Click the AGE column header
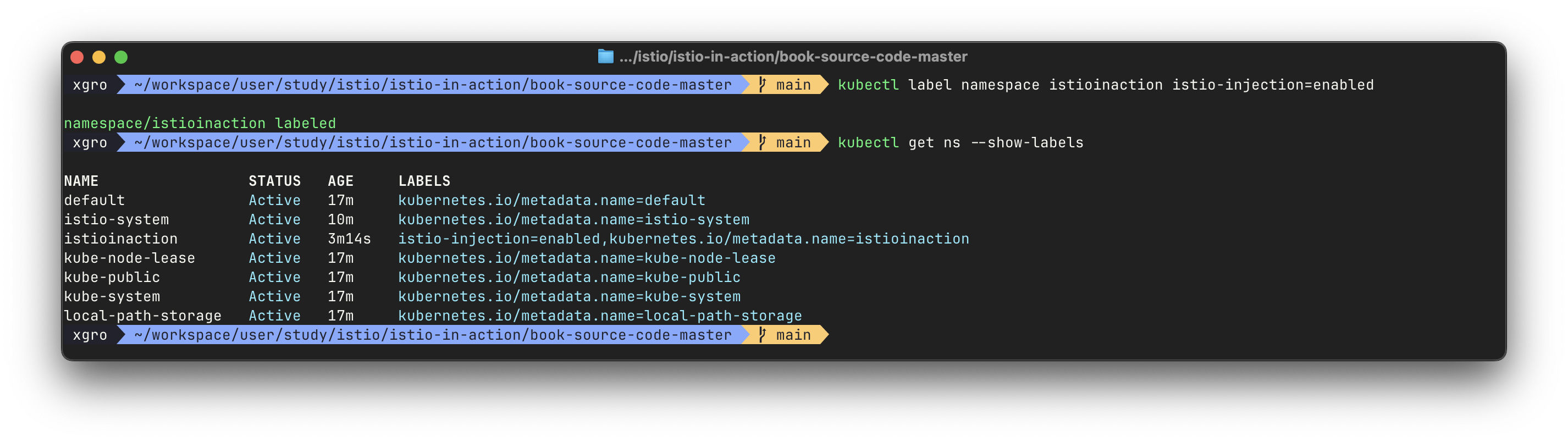 [x=340, y=181]
